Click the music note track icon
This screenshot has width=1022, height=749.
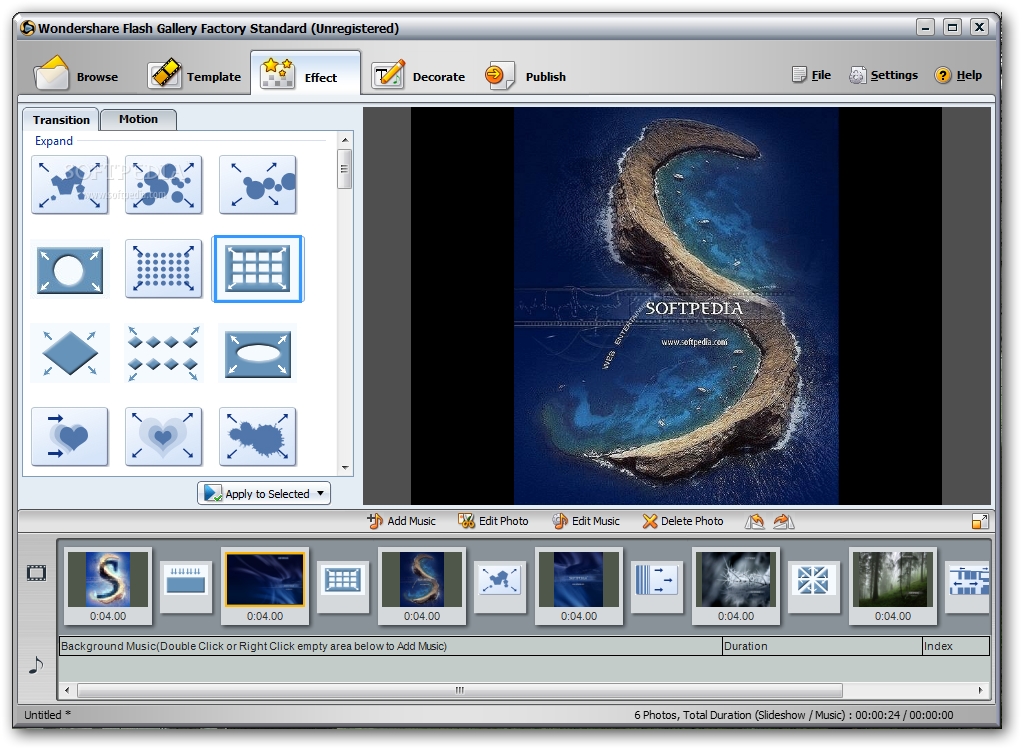point(36,666)
